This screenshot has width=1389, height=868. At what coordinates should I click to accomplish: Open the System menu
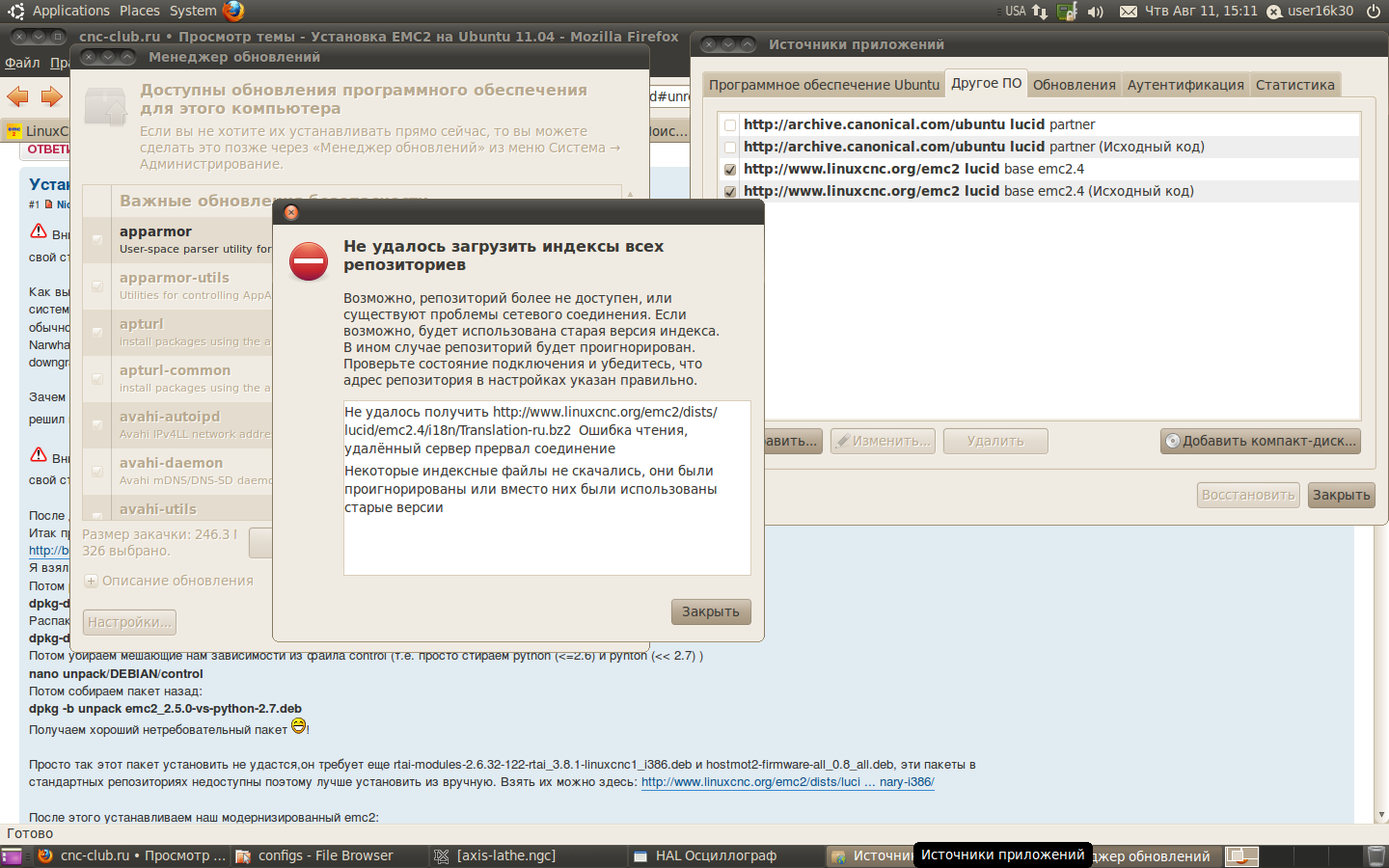click(193, 11)
